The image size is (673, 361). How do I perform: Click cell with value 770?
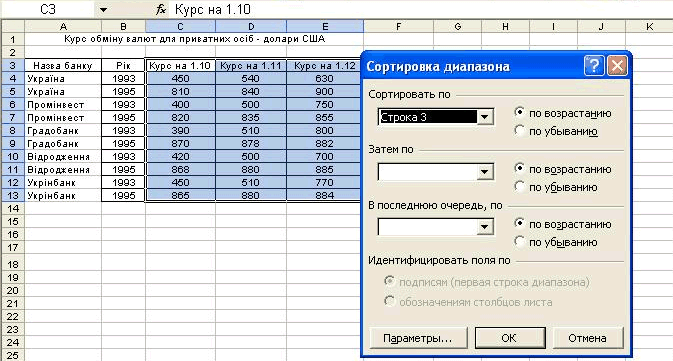click(325, 182)
